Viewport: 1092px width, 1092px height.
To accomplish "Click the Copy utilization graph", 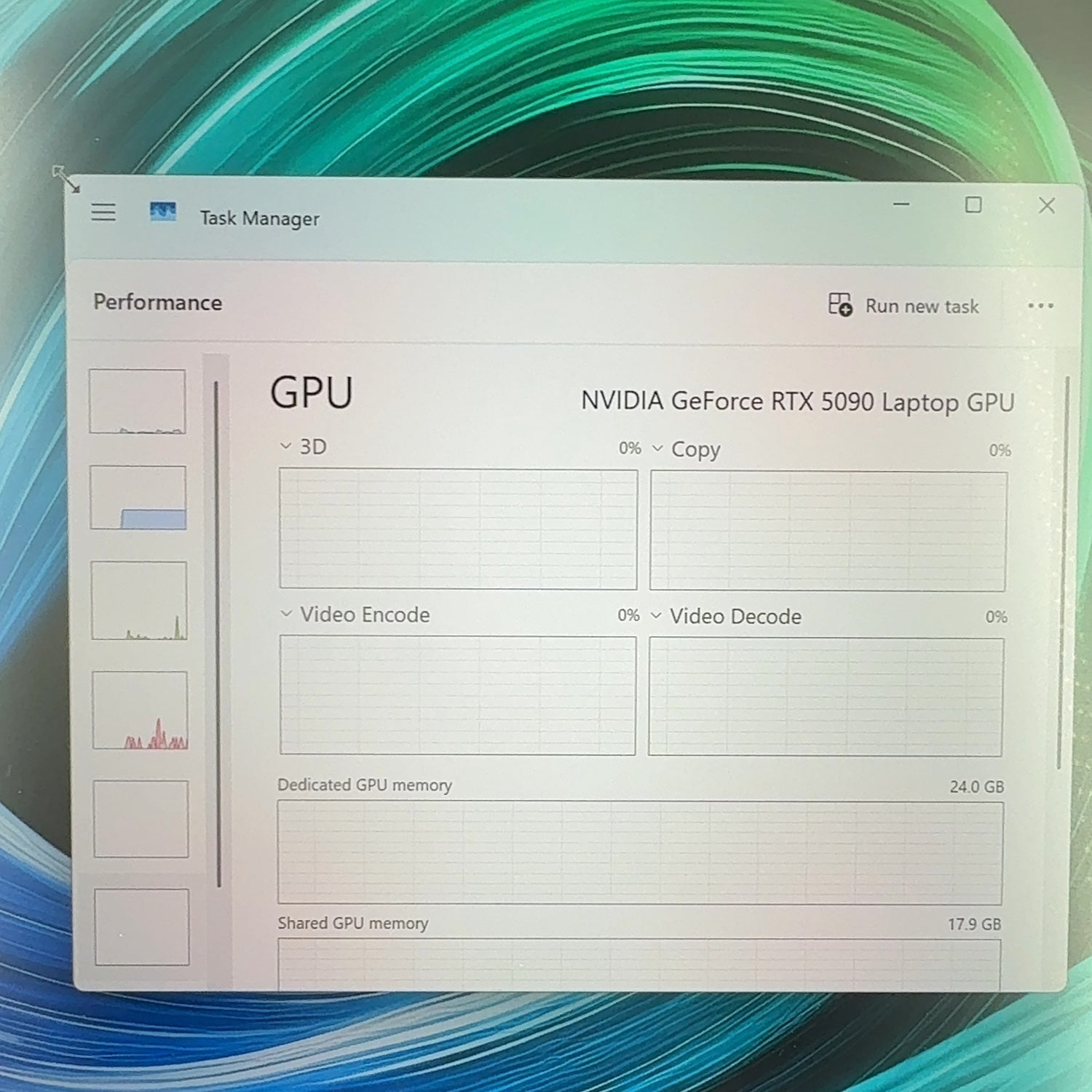I will tap(828, 531).
